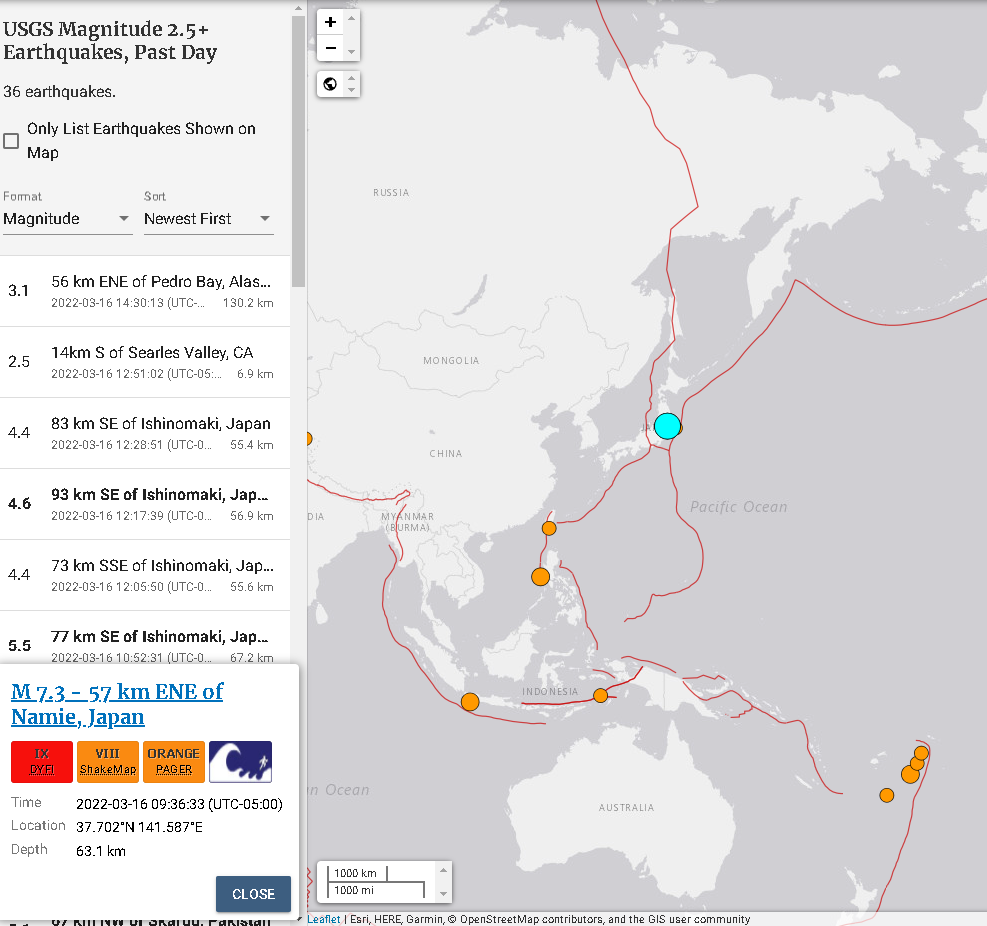Click the Leaflet attribution link

(324, 919)
